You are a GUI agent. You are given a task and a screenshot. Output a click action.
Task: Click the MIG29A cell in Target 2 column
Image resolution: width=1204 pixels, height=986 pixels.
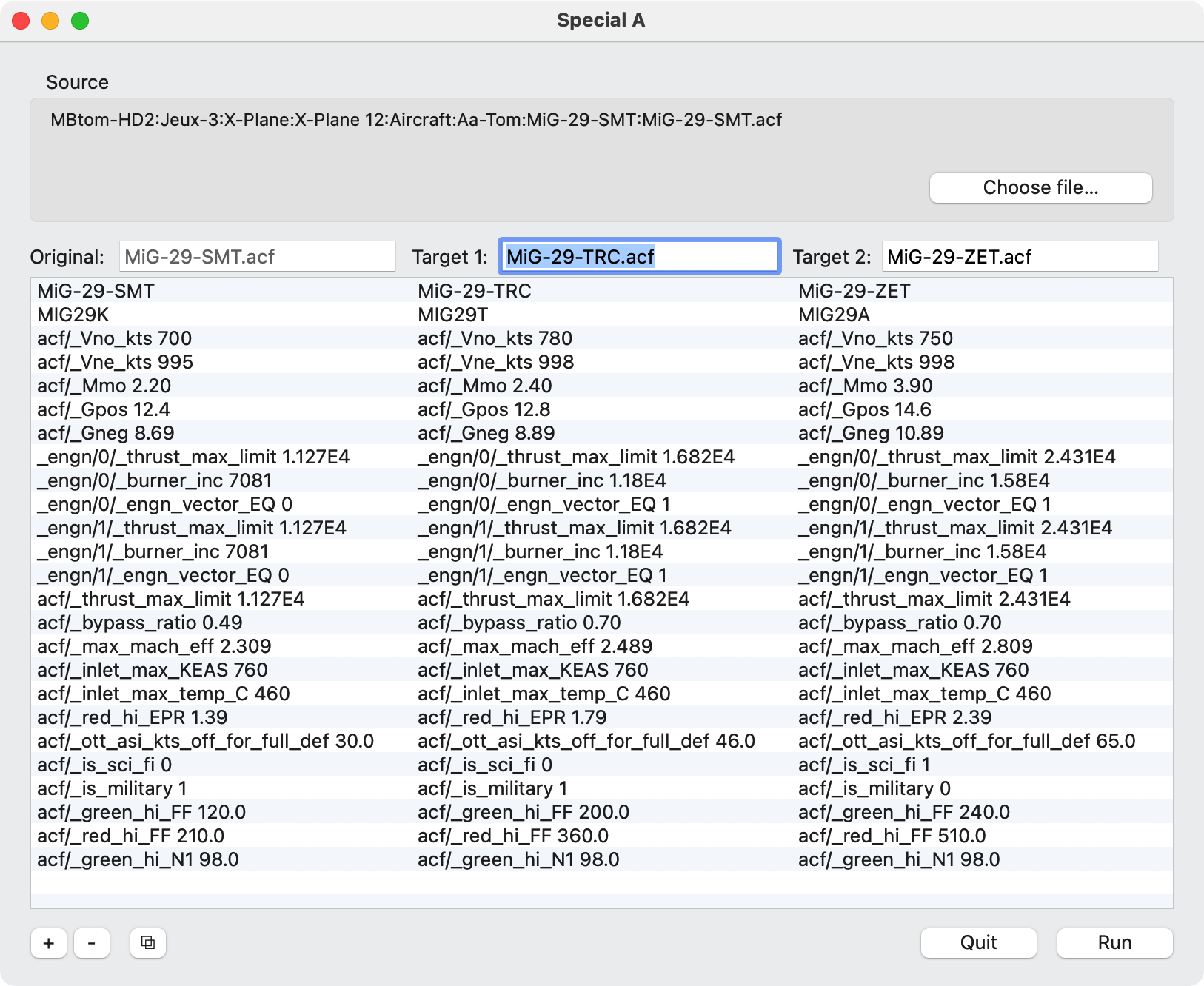(x=834, y=315)
